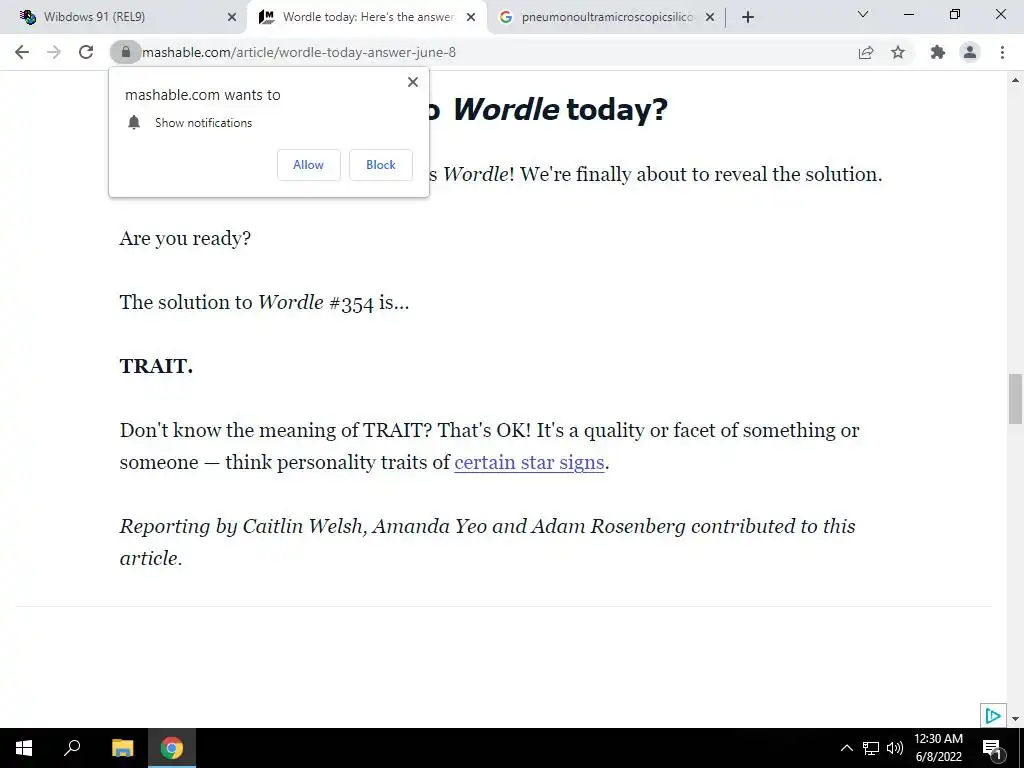Click the 'Reporting by Caitlin Welsh' credit line
This screenshot has height=768, width=1024.
pos(487,542)
